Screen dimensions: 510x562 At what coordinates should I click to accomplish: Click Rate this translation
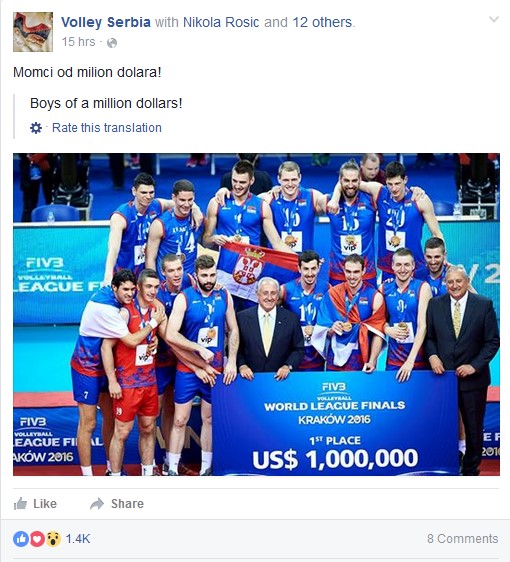pos(107,128)
